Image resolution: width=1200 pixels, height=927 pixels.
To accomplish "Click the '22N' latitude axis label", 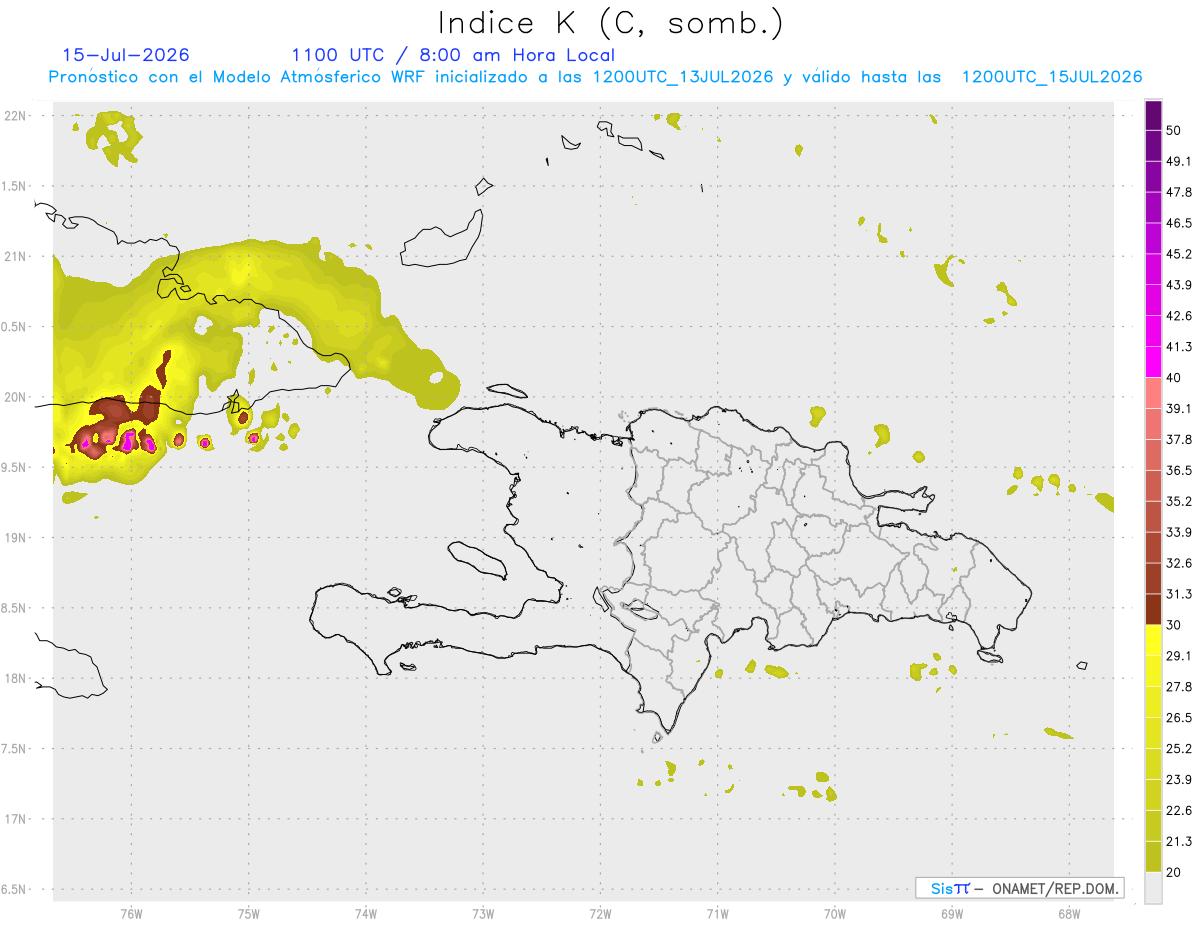I will 15,116.
